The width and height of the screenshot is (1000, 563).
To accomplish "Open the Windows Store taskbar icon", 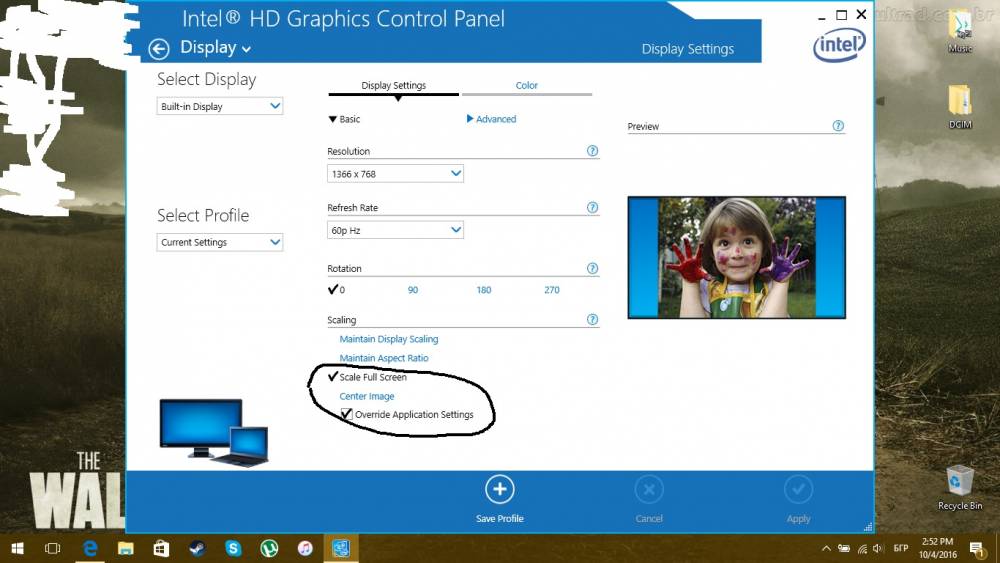I will tap(161, 548).
